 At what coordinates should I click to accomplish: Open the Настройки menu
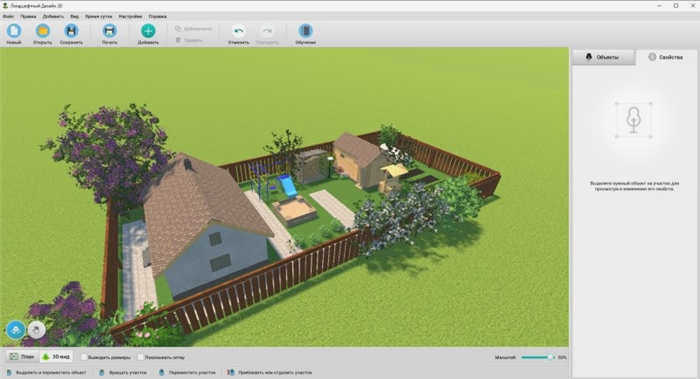click(x=130, y=17)
